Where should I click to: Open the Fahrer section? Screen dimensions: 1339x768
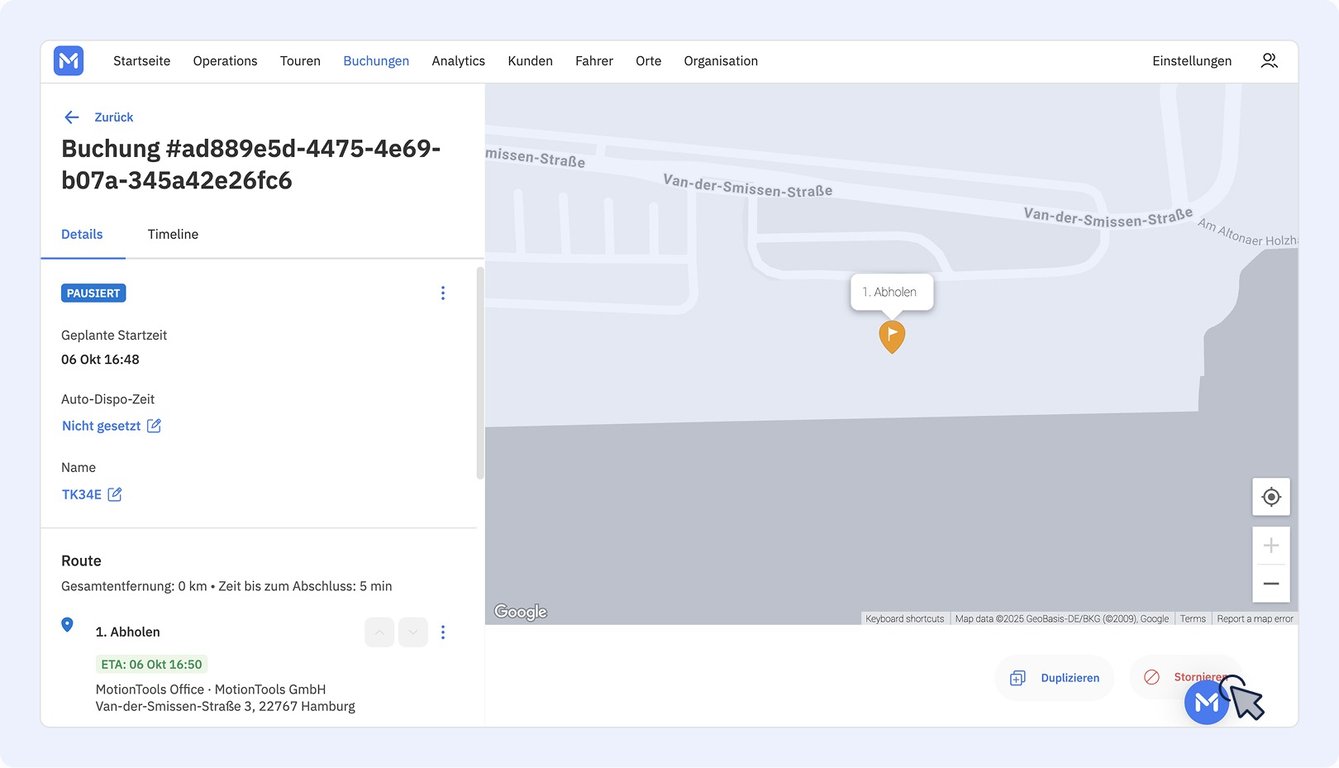pos(594,61)
